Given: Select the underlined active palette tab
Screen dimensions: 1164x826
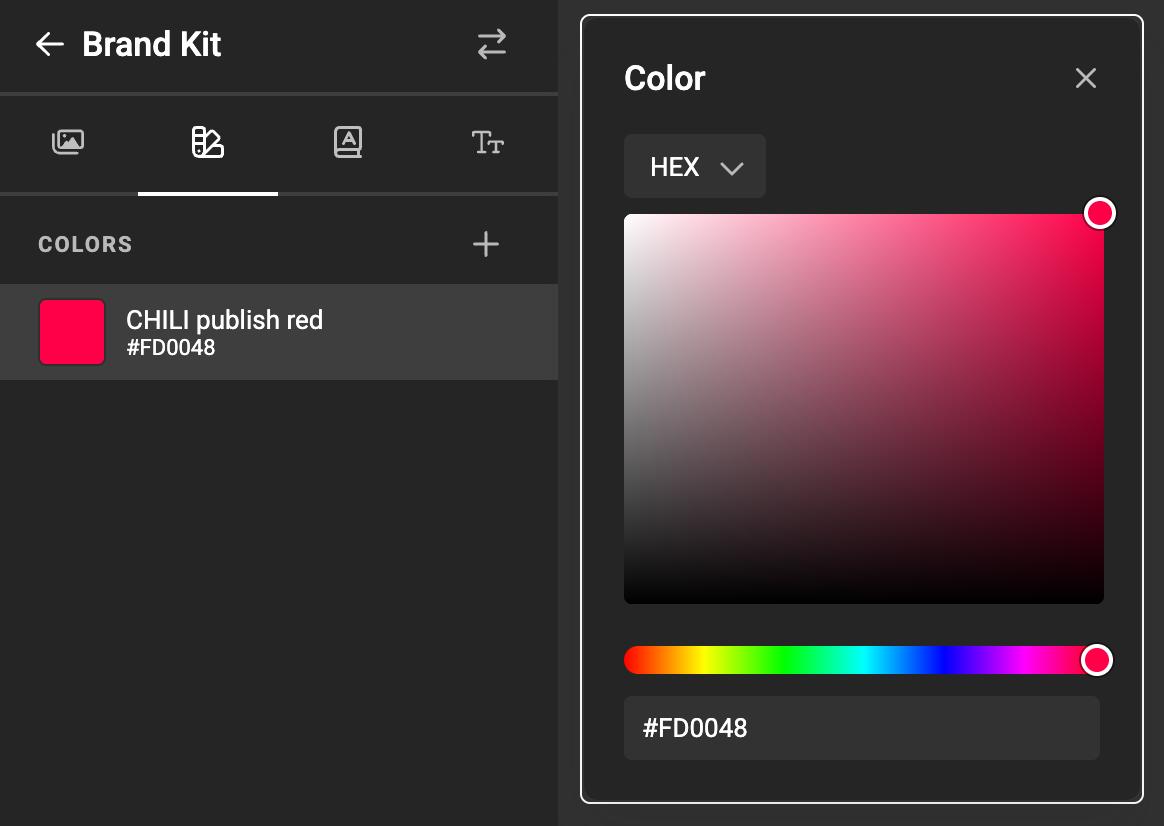Looking at the screenshot, I should [207, 142].
